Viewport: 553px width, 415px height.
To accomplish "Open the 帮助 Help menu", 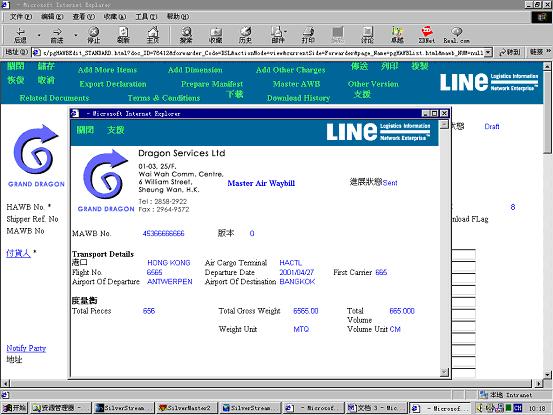I will (178, 17).
